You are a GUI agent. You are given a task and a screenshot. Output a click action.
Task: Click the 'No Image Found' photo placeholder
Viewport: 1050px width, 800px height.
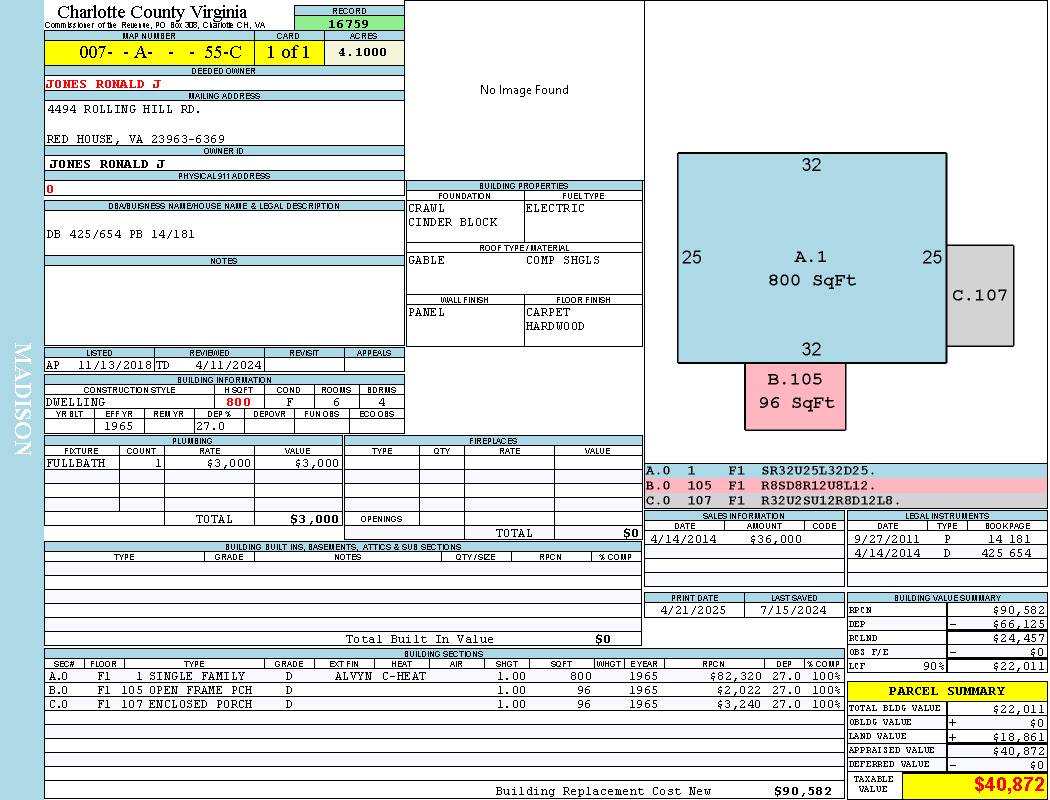point(524,90)
